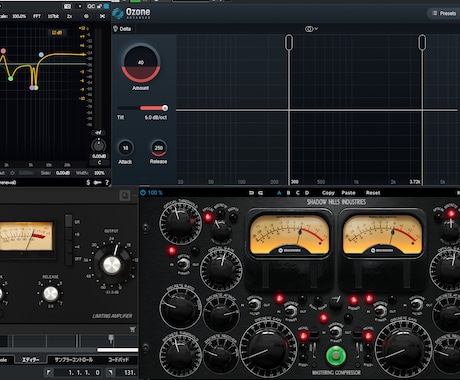Click the key license icon in EQ footer
This screenshot has height=380, width=460.
pyautogui.click(x=97, y=182)
